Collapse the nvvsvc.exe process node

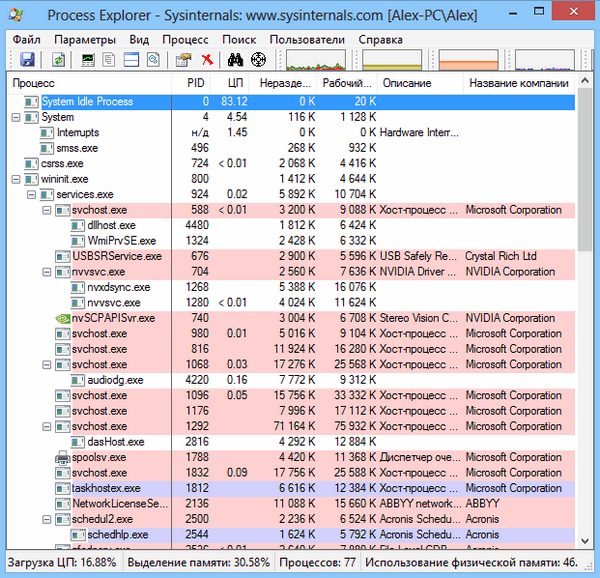[46, 272]
